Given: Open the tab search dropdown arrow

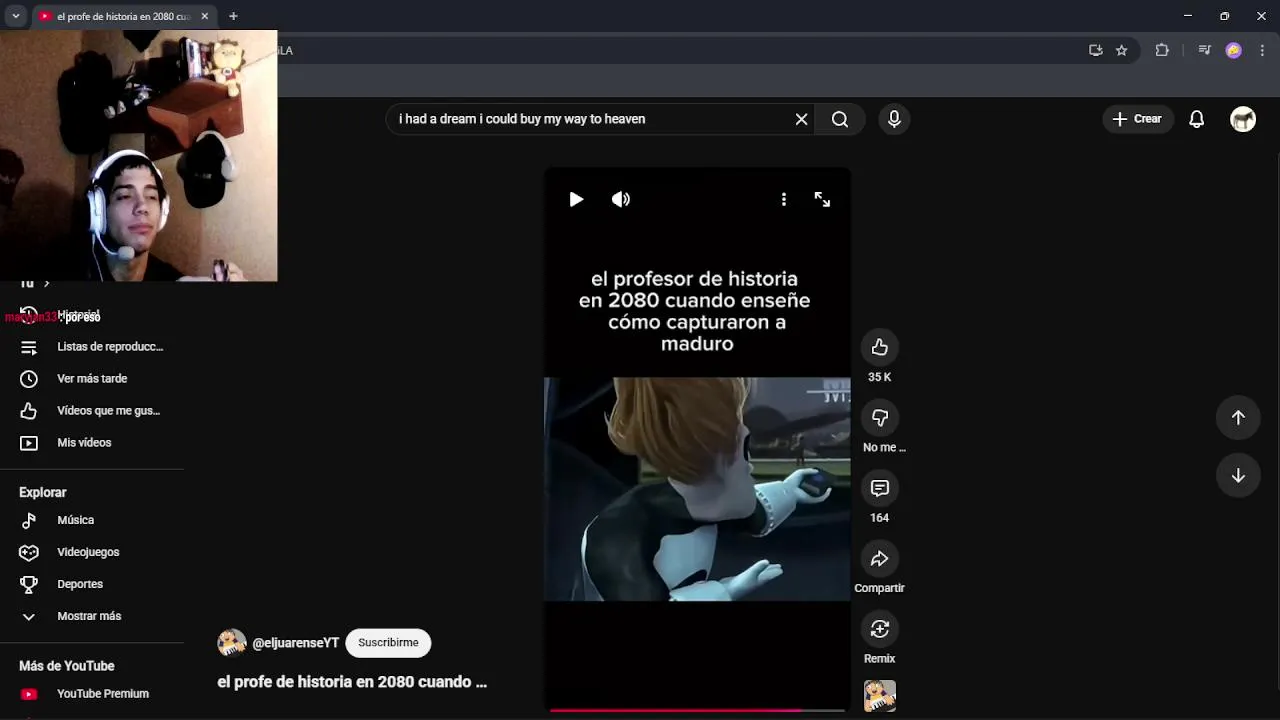Looking at the screenshot, I should pos(15,16).
